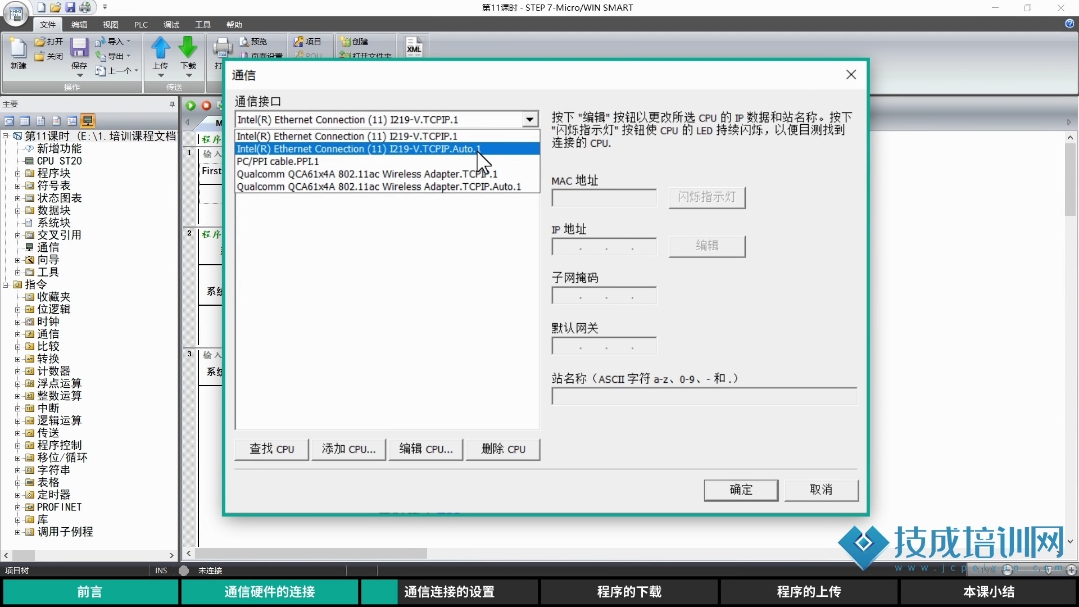Image resolution: width=1079 pixels, height=607 pixels.
Task: Expand the 程序块 tree node
Action: (17, 173)
